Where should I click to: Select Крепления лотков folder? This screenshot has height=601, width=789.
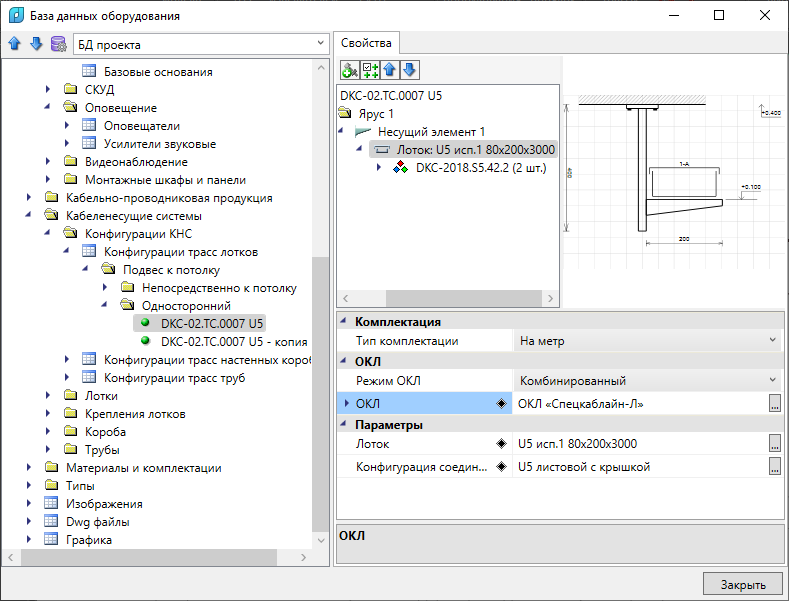[135, 414]
